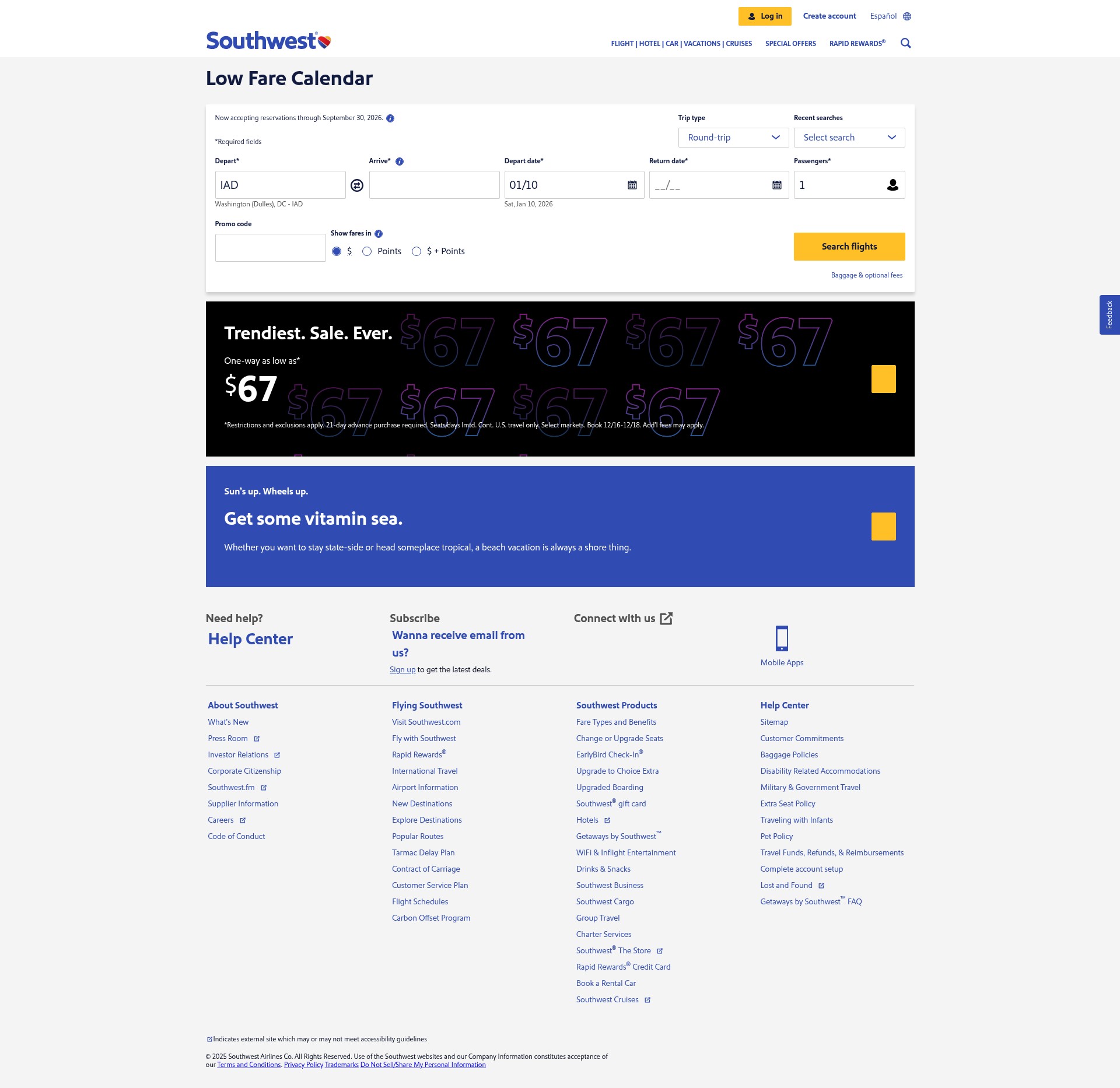The image size is (1120, 1088).
Task: Click the passenger person icon
Action: pos(892,185)
